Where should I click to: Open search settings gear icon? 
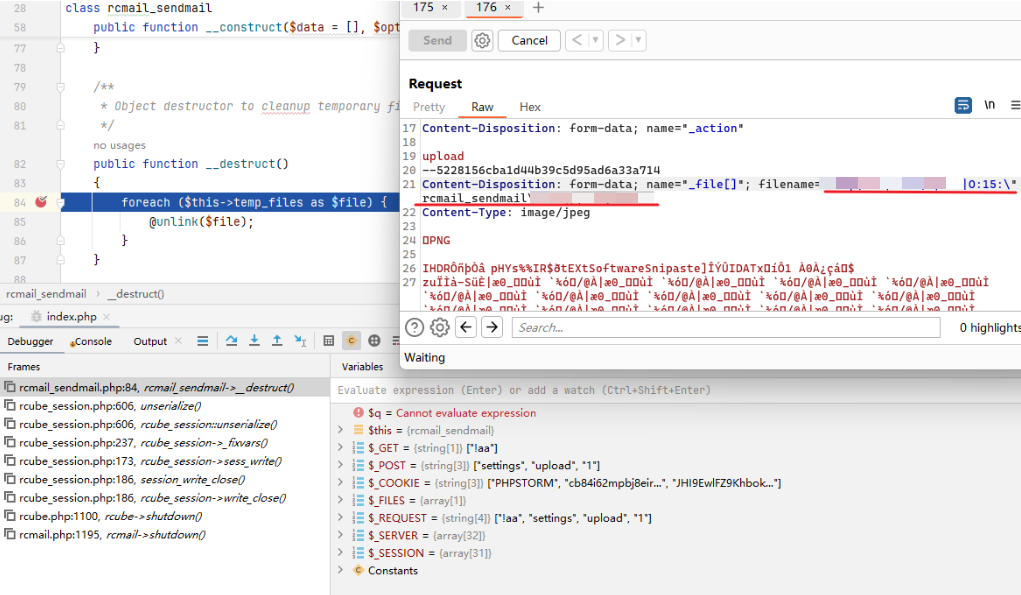tap(440, 327)
